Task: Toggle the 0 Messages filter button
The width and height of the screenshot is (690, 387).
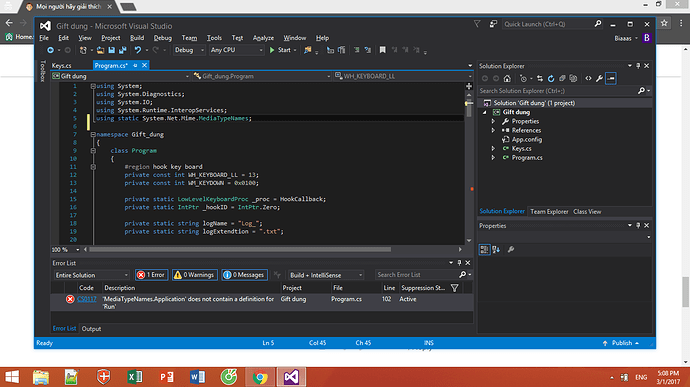Action: (x=245, y=275)
